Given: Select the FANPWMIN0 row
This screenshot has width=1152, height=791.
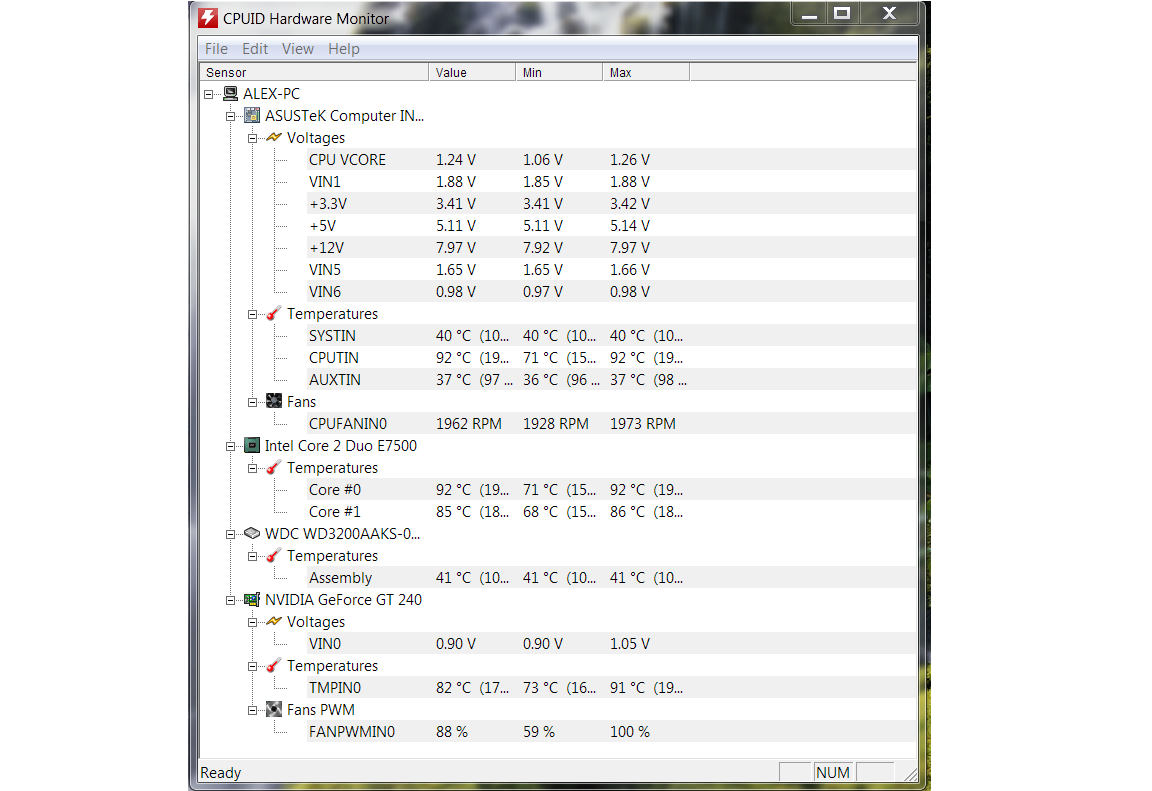Looking at the screenshot, I should (x=611, y=732).
